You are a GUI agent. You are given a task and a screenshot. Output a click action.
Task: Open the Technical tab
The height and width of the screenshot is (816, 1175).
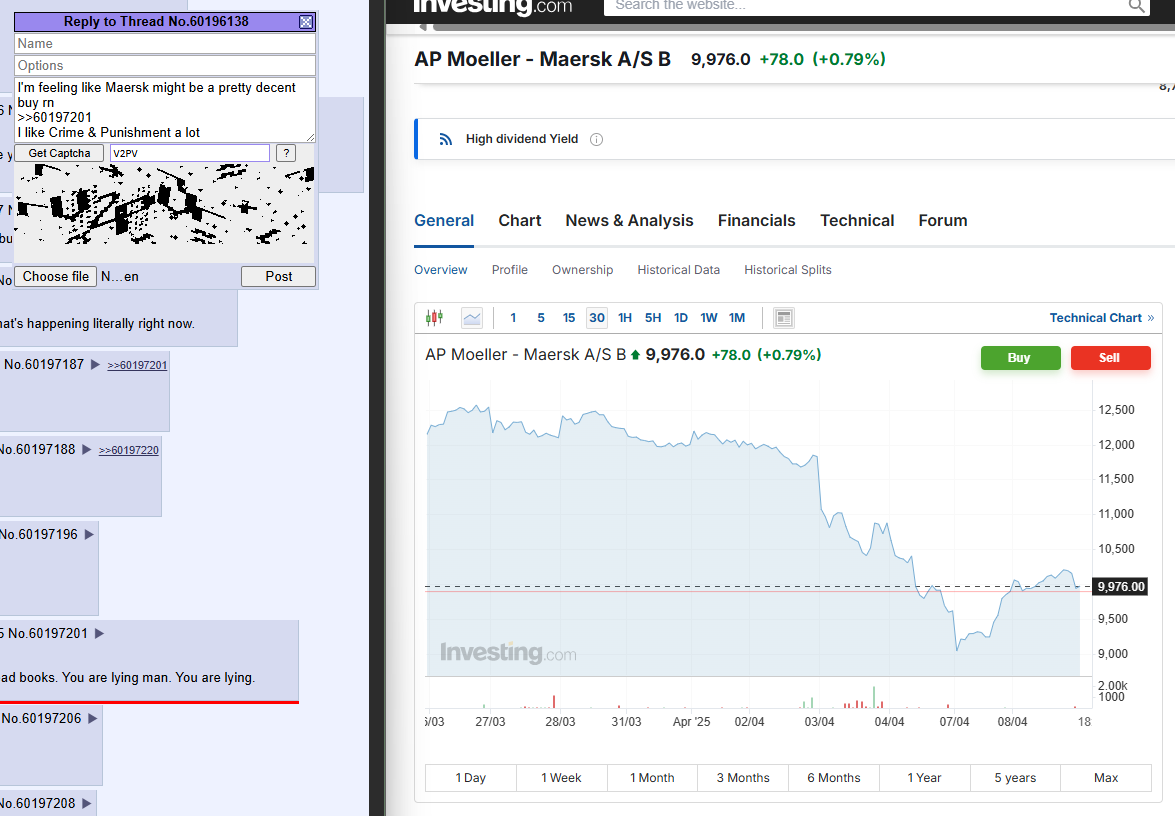click(x=857, y=220)
